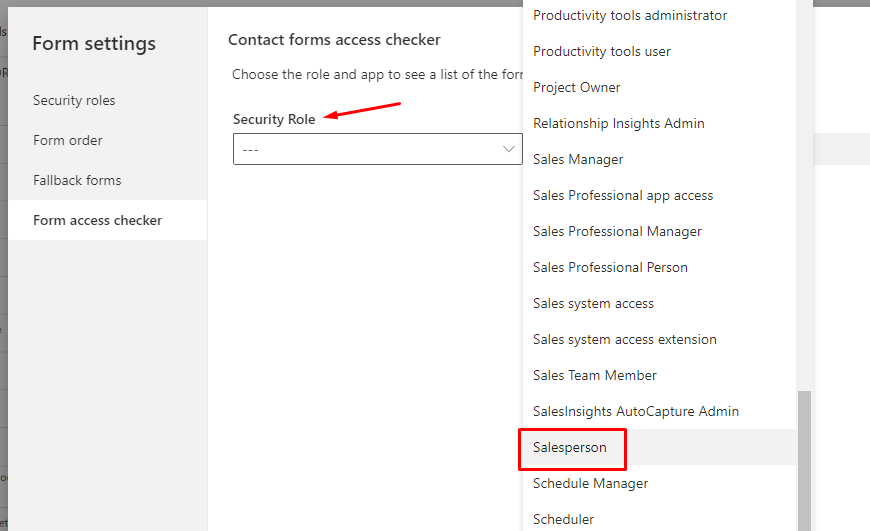Choose the Sales Manager role option
Screen dimensions: 870x531
click(x=659, y=159)
